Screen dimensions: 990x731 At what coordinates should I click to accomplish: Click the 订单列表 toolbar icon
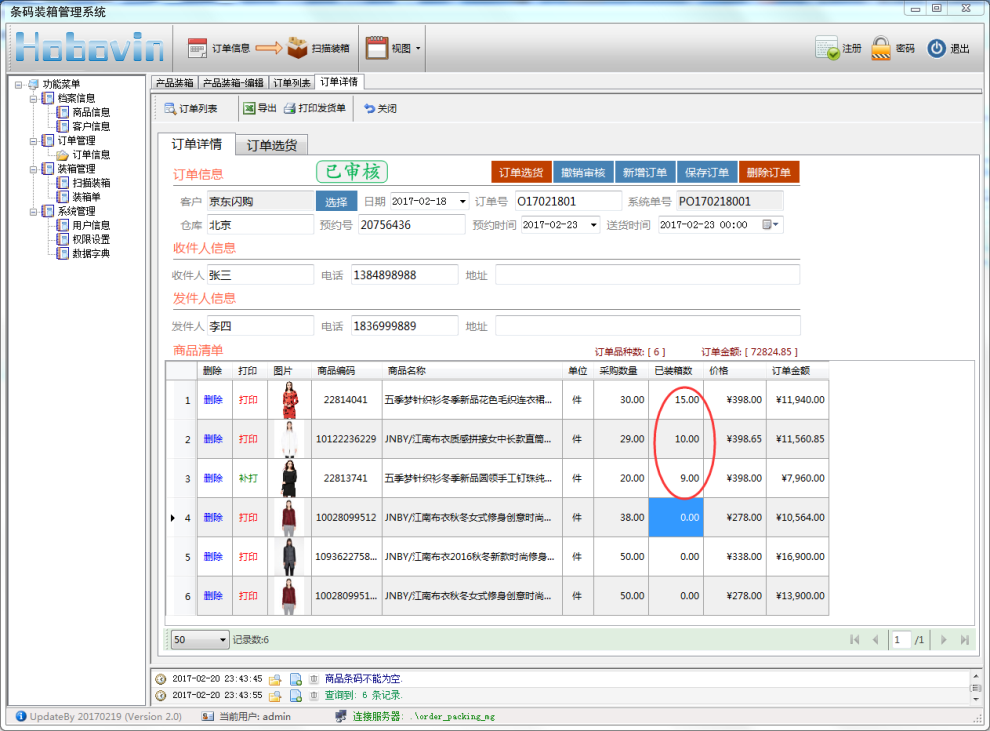click(171, 108)
